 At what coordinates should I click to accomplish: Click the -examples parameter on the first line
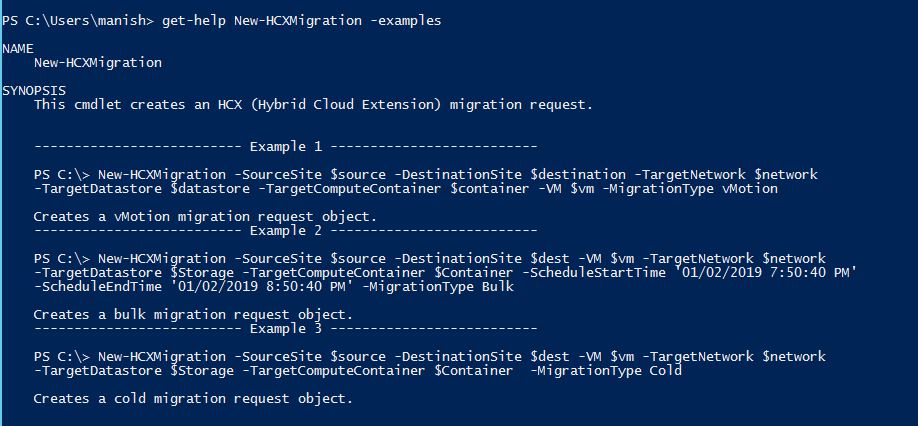click(x=405, y=20)
